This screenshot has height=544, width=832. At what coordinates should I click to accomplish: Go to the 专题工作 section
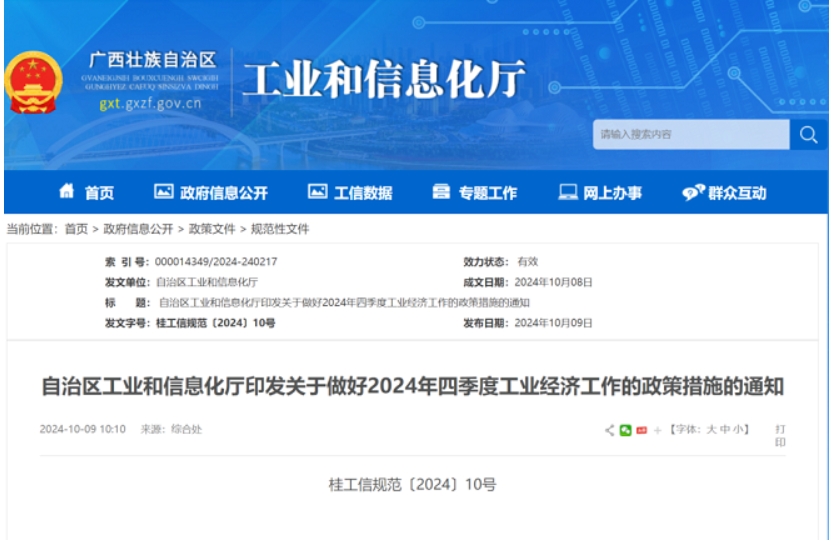(x=475, y=193)
